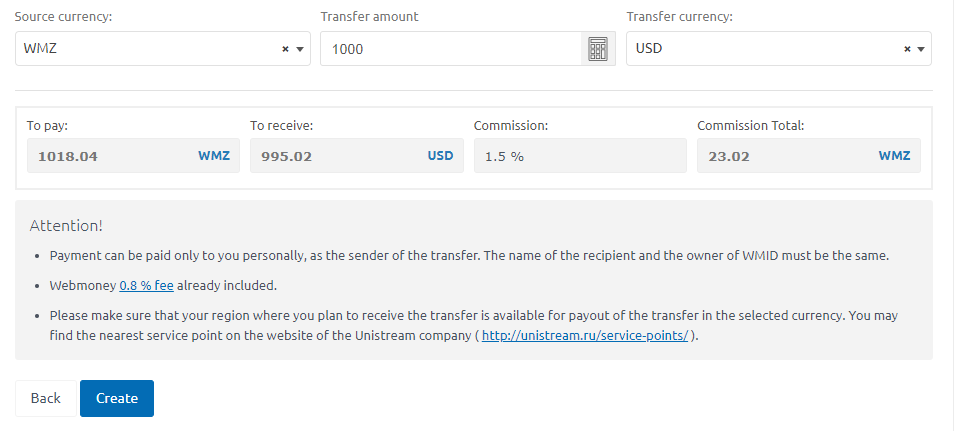Viewport: 954px width, 431px height.
Task: Click the USD label in To receive
Action: pyautogui.click(x=440, y=156)
